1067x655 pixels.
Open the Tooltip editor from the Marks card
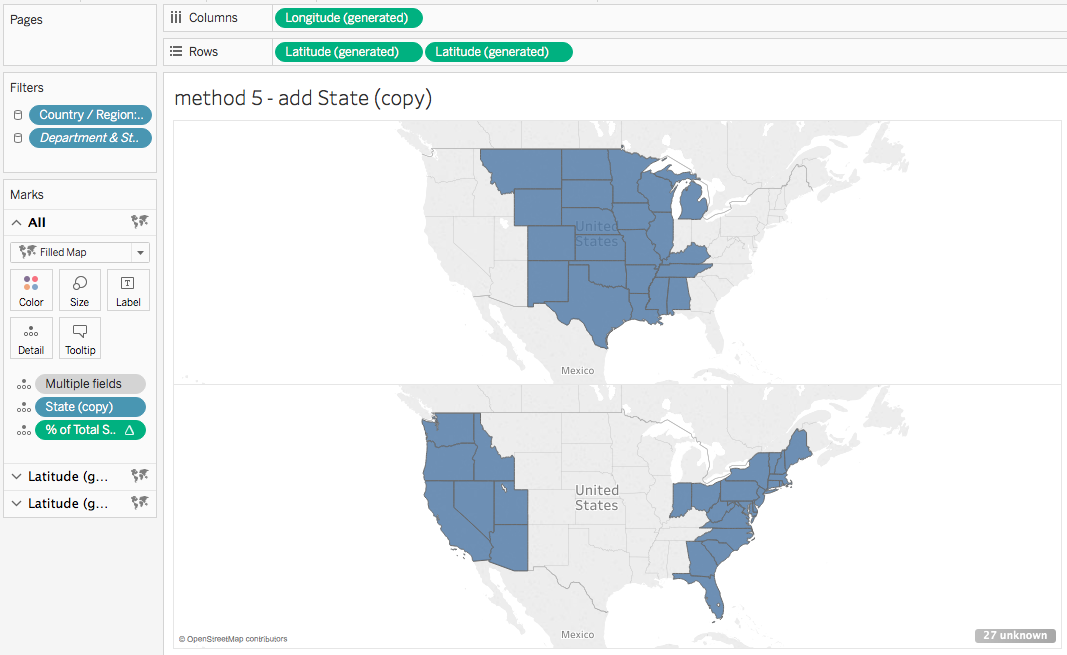click(x=79, y=338)
